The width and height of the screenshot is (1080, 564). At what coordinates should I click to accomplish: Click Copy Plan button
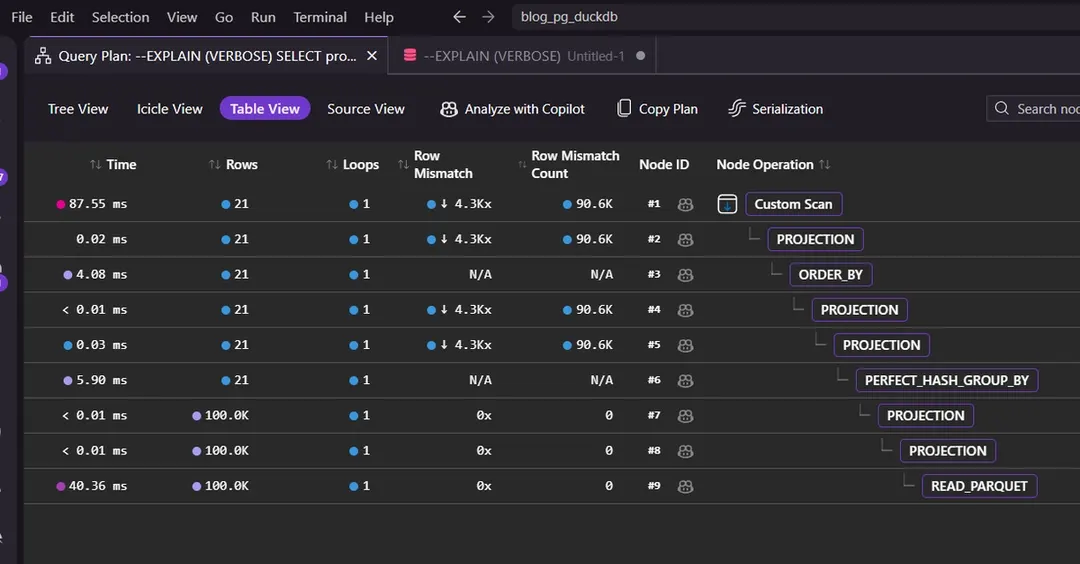(x=658, y=109)
